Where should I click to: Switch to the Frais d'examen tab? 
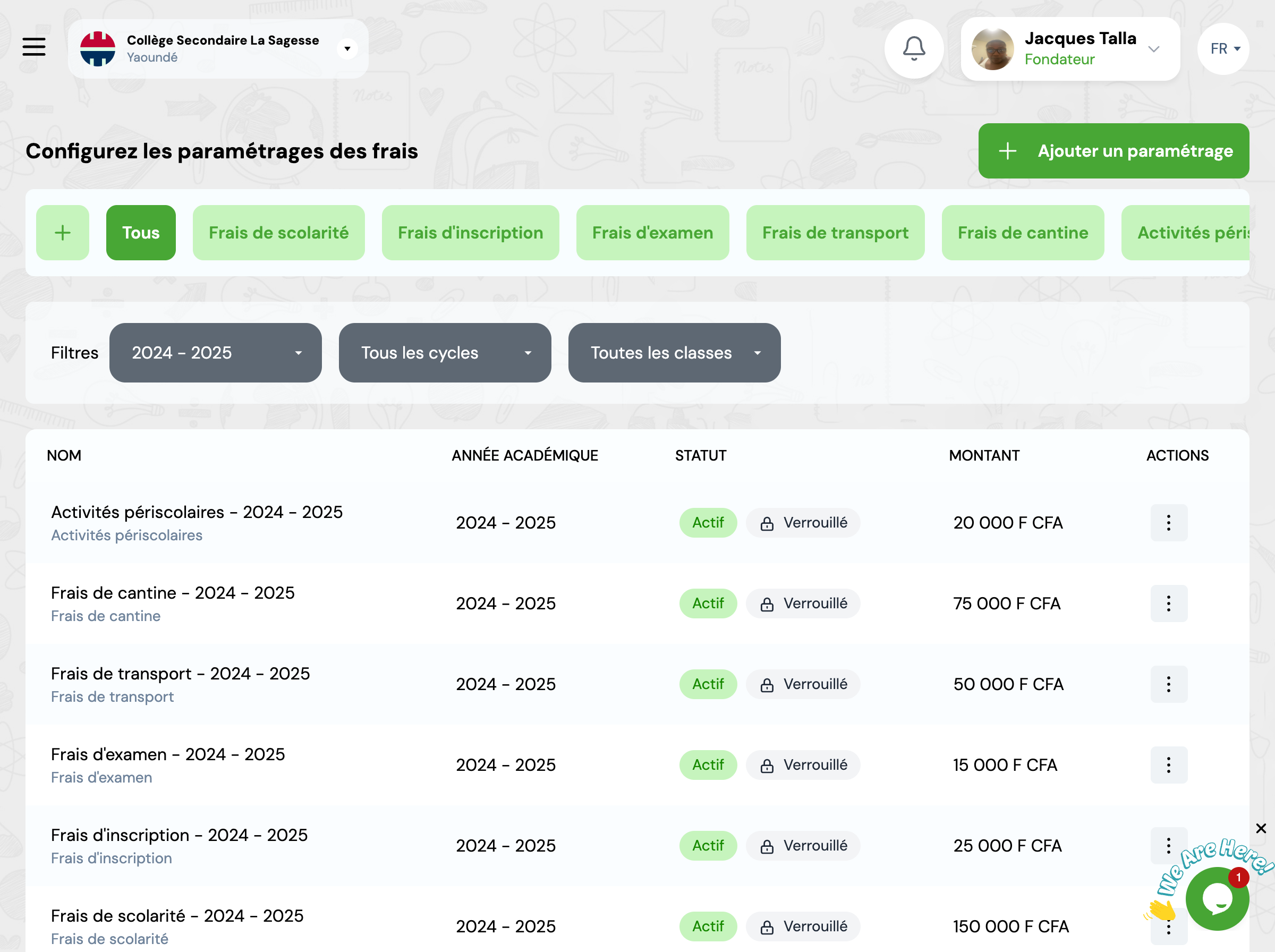tap(652, 233)
